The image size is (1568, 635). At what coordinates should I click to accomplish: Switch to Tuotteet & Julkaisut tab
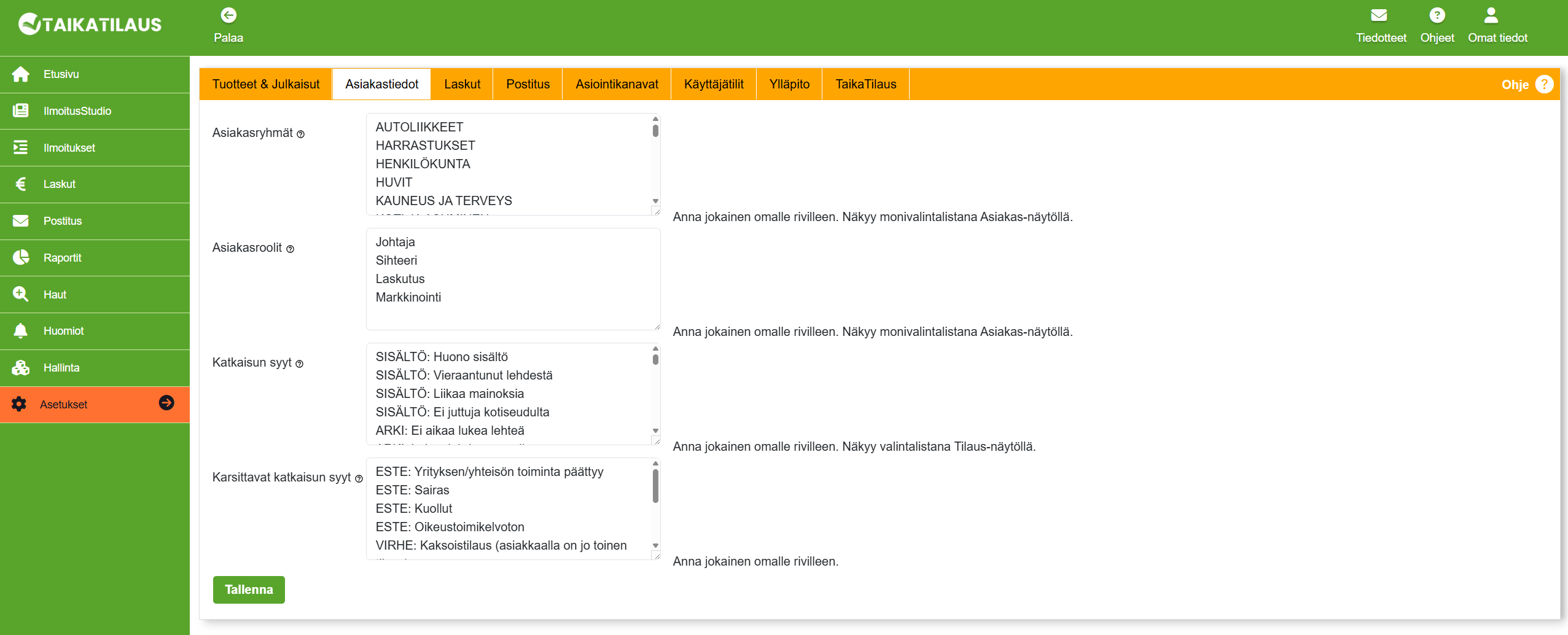pos(266,84)
